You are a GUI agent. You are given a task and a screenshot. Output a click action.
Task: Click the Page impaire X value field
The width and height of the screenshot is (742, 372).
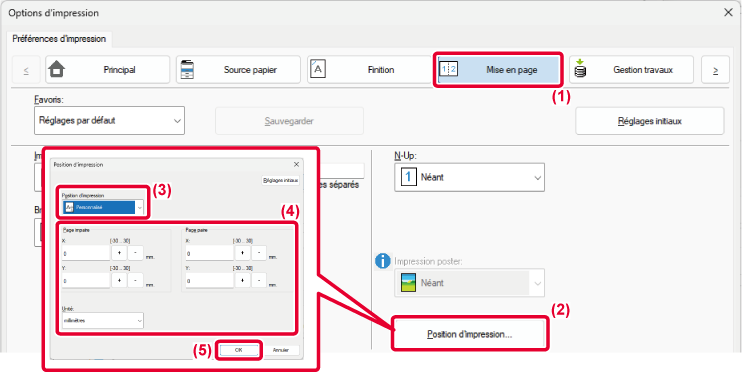tap(86, 253)
